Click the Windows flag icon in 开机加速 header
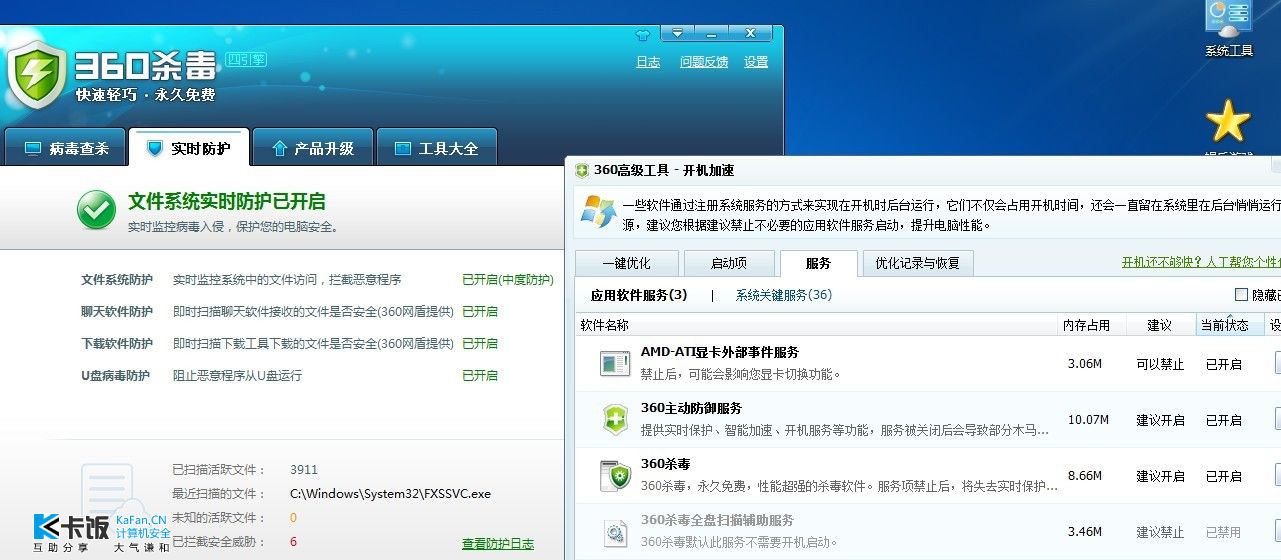Screen dimensions: 1281x560 (598, 212)
